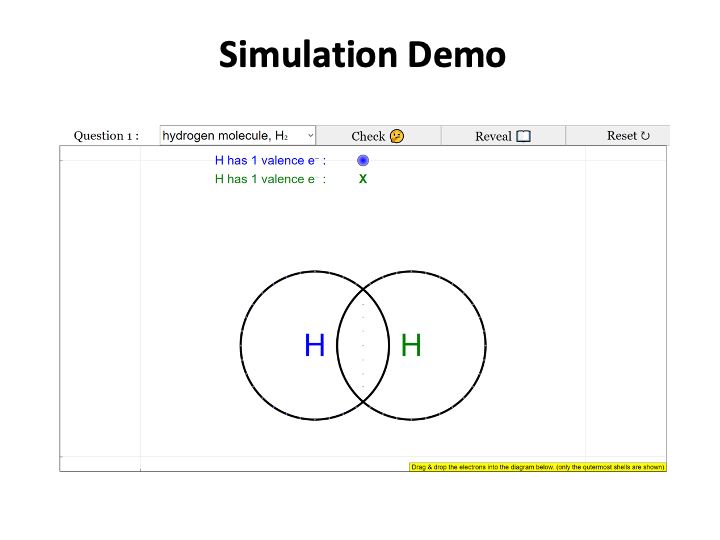Click the green H atom symbol
The image size is (720, 540).
pos(411,345)
